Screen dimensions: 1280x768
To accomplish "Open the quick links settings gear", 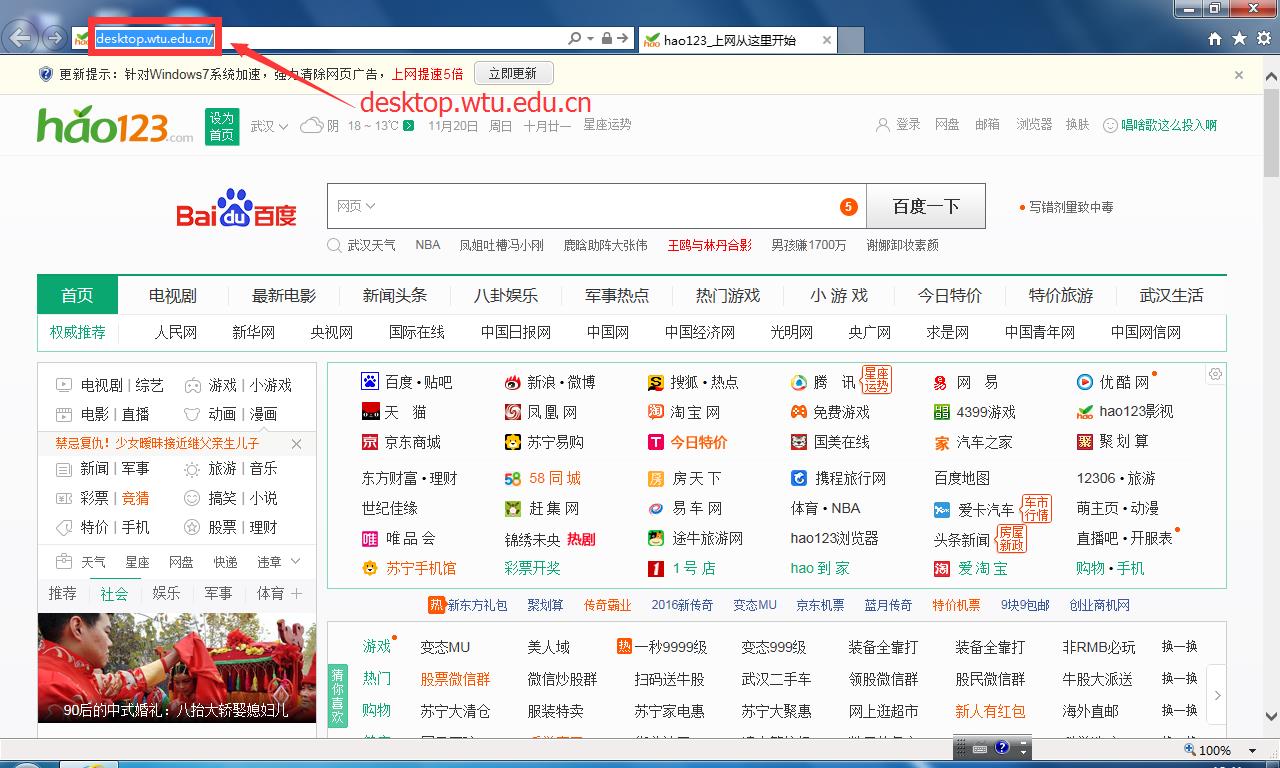I will coord(1215,374).
